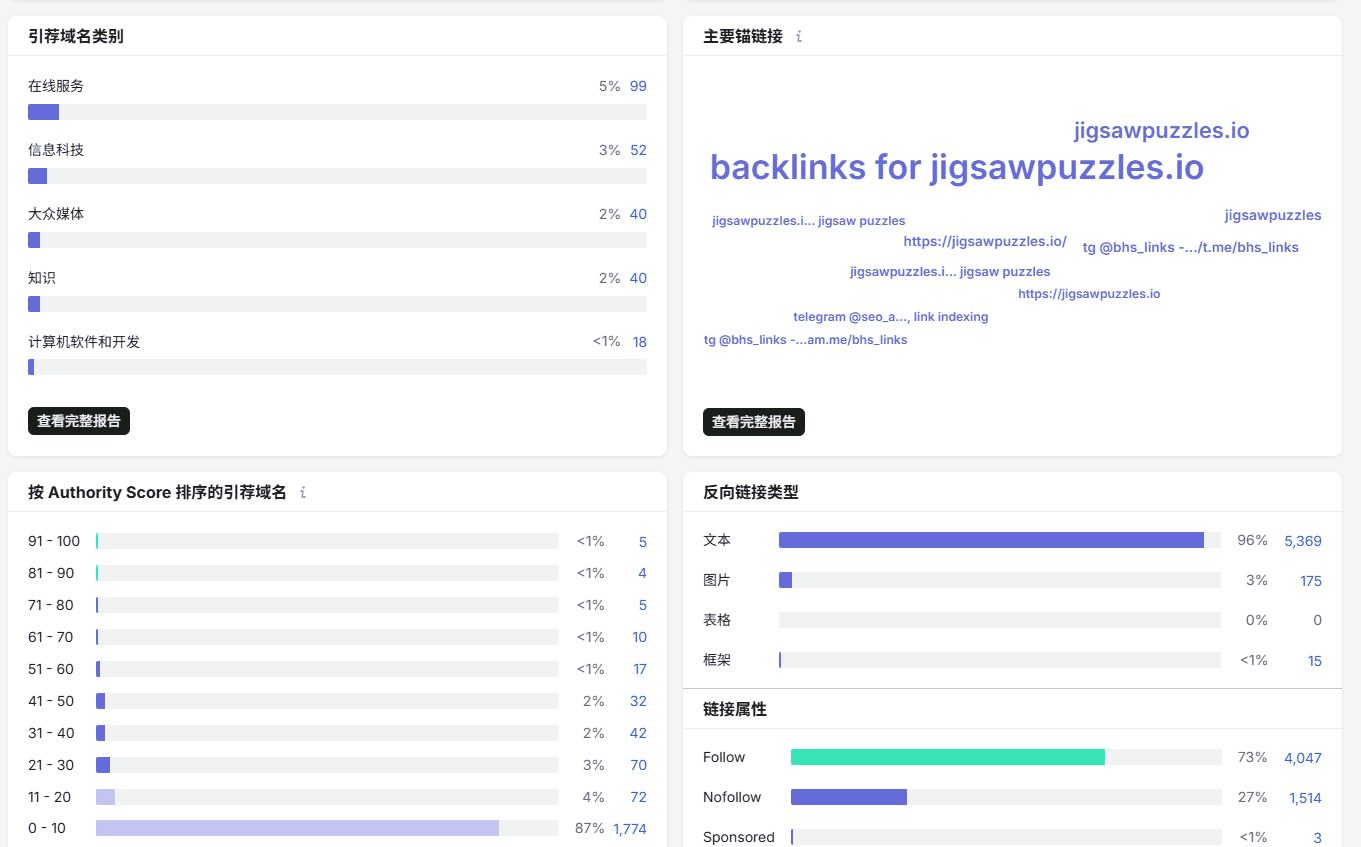Click the green Follow progress bar

click(x=948, y=757)
